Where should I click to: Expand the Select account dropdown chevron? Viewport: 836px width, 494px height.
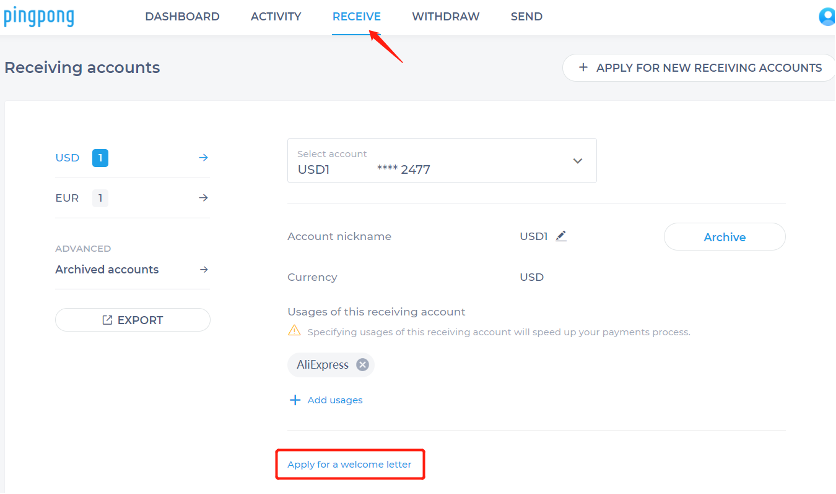576,161
